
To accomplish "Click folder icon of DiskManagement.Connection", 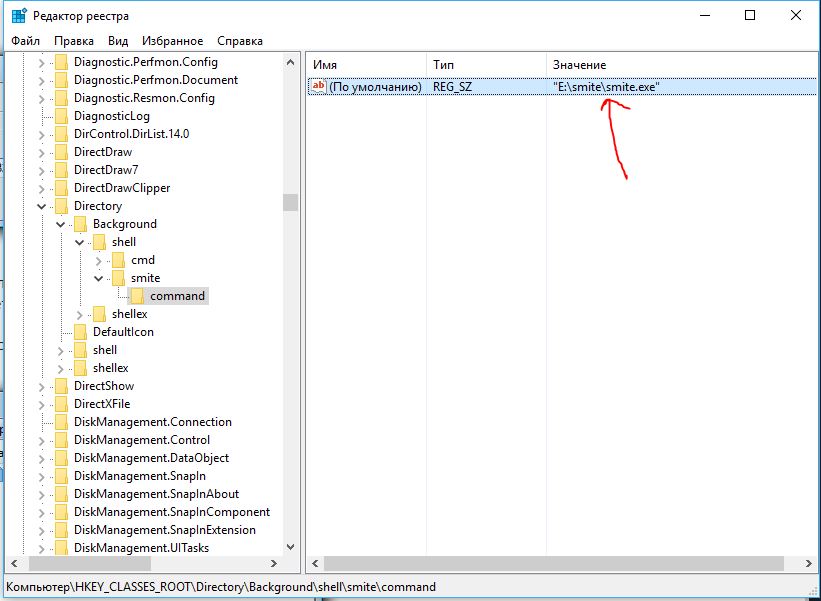I will [62, 422].
